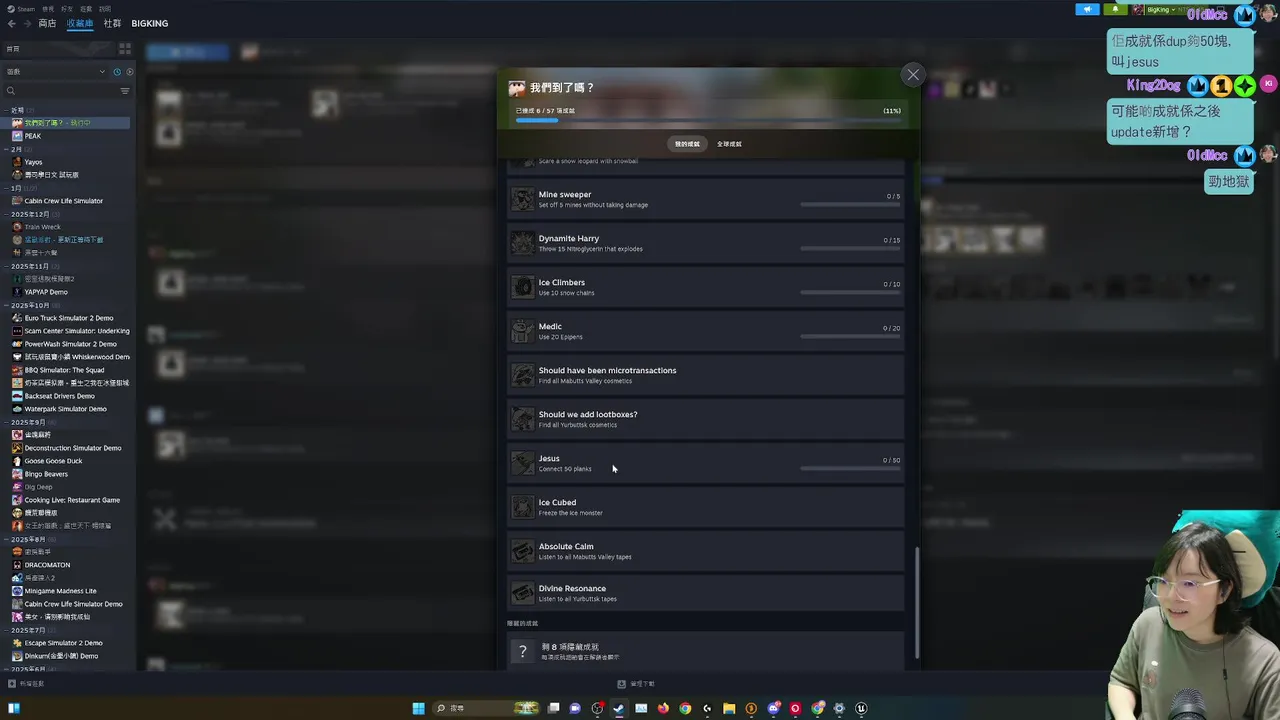This screenshot has width=1280, height=720.
Task: Open File Explorer from the taskbar
Action: [x=729, y=708]
